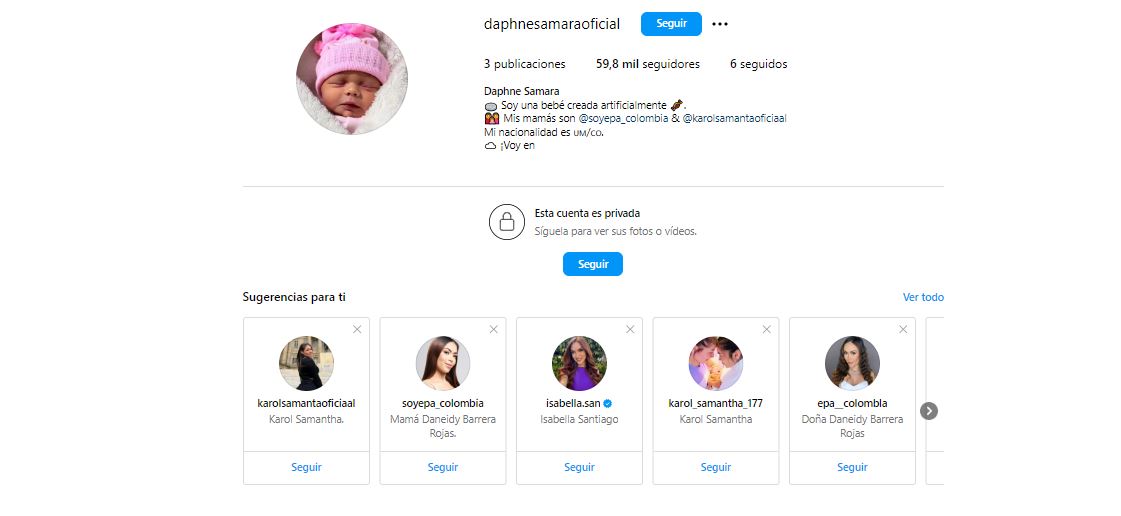
Task: Open the soyepa_colombia username in suggestions
Action: click(443, 403)
